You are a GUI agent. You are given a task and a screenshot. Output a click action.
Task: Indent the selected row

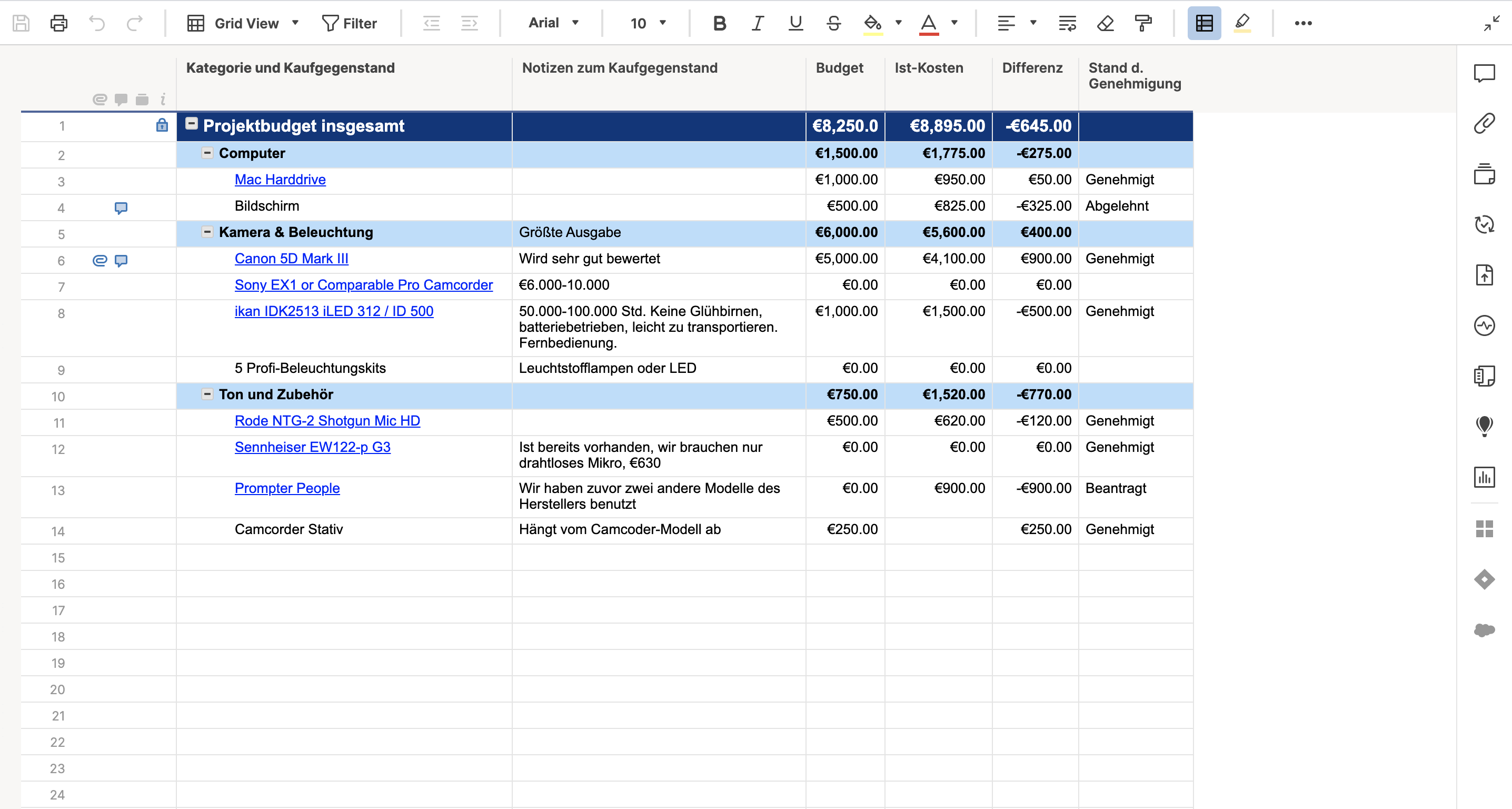tap(470, 24)
